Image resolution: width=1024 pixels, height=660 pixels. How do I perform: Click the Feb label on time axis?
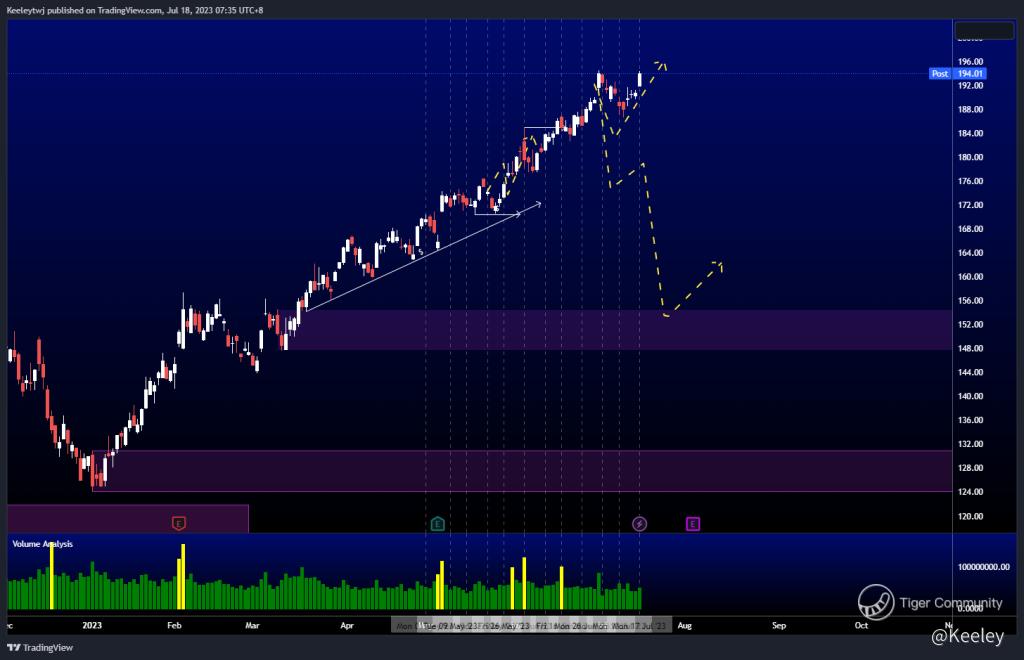click(x=174, y=626)
